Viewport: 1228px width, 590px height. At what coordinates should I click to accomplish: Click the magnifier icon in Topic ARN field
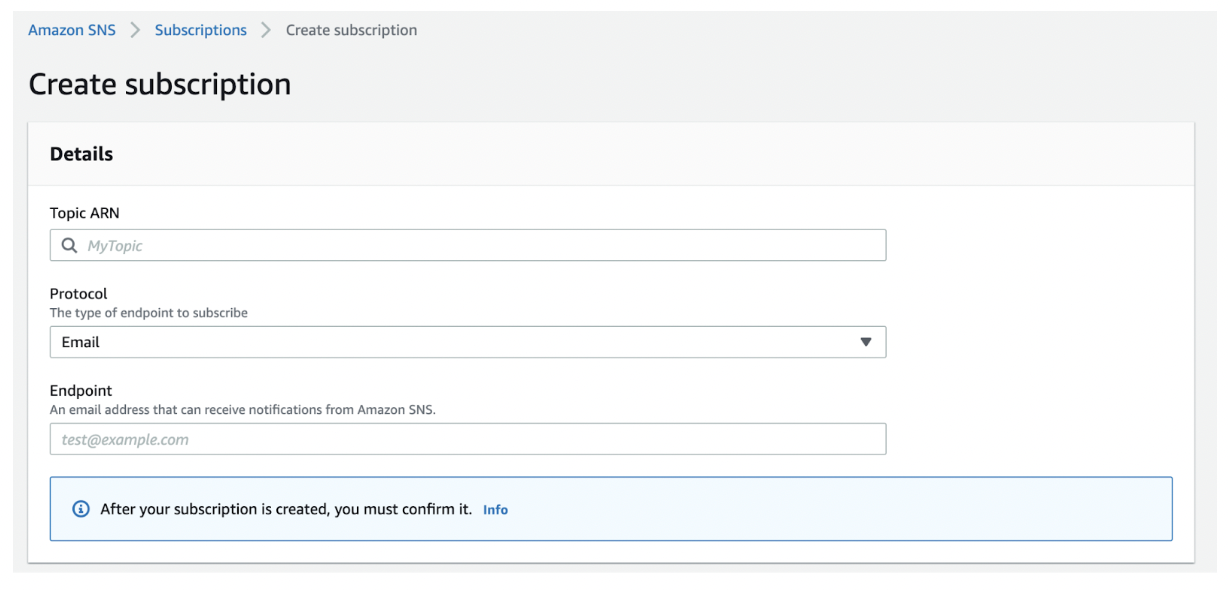(69, 246)
